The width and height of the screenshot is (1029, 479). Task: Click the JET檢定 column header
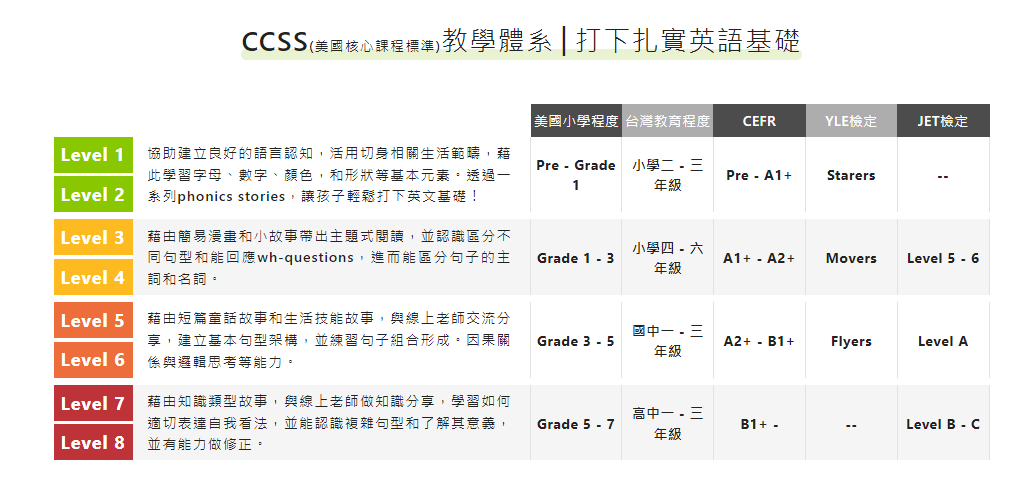coord(943,121)
